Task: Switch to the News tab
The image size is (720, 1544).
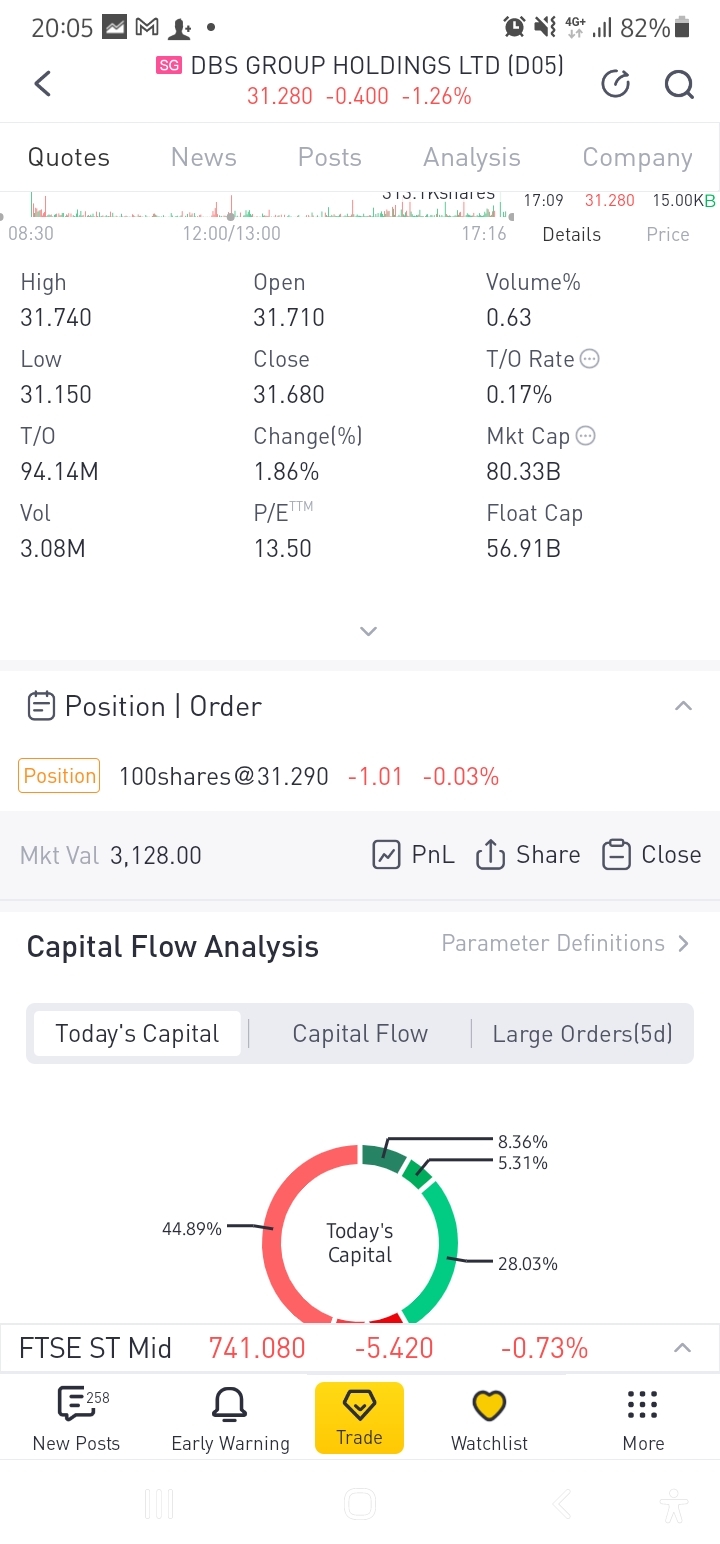Action: click(x=204, y=157)
